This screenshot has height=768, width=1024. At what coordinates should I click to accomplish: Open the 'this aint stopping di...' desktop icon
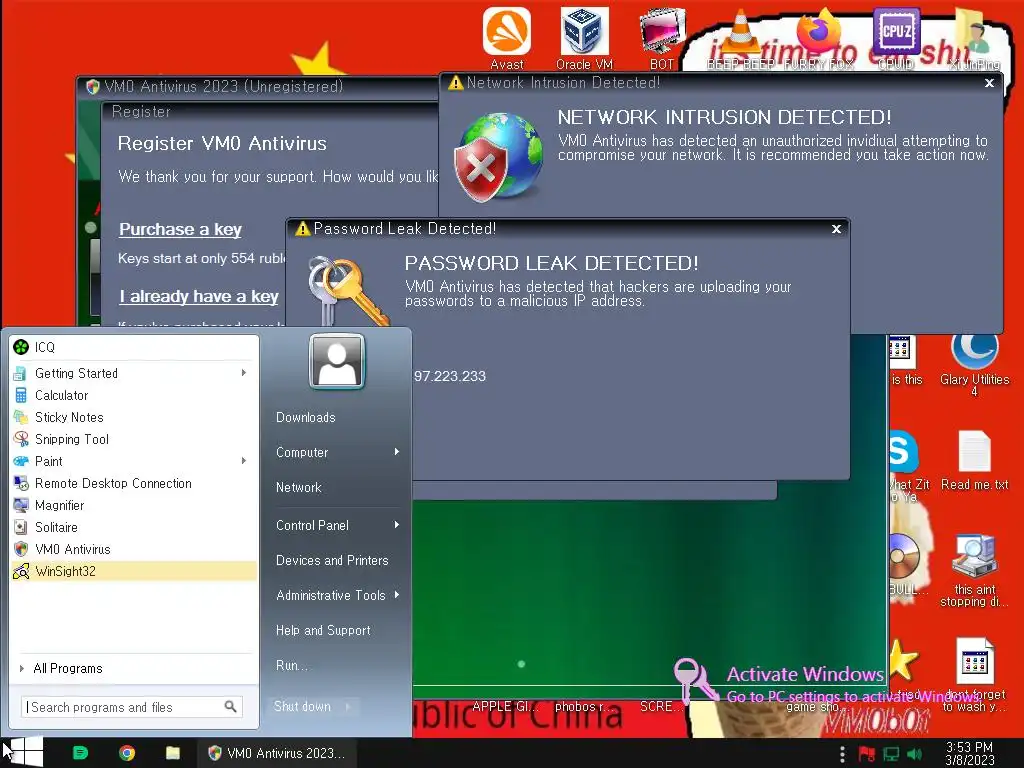pyautogui.click(x=974, y=556)
